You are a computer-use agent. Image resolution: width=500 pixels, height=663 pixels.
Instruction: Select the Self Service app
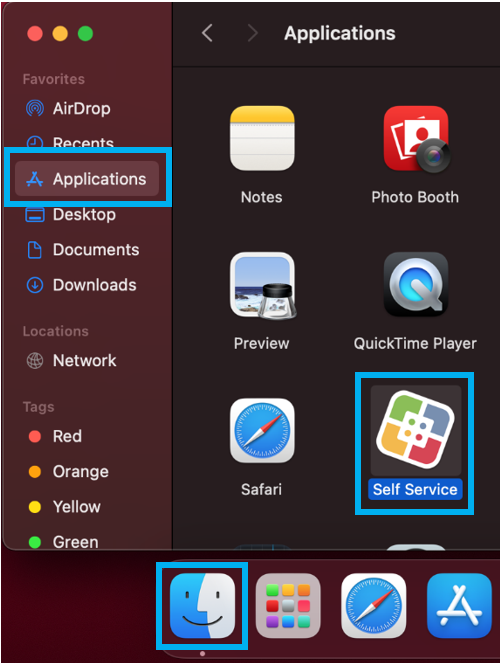tap(415, 430)
